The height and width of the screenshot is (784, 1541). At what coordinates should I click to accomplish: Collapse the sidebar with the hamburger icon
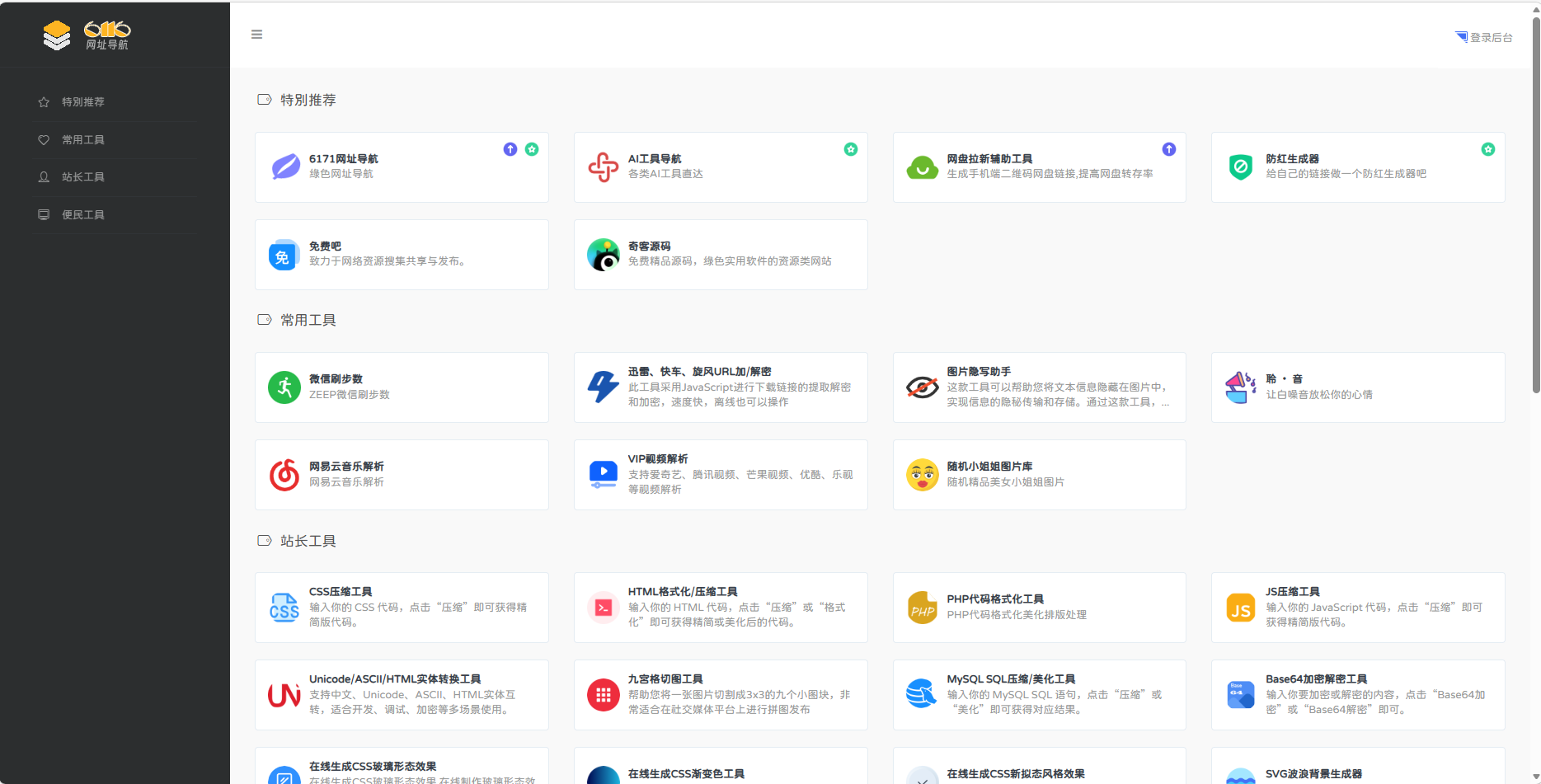coord(256,34)
